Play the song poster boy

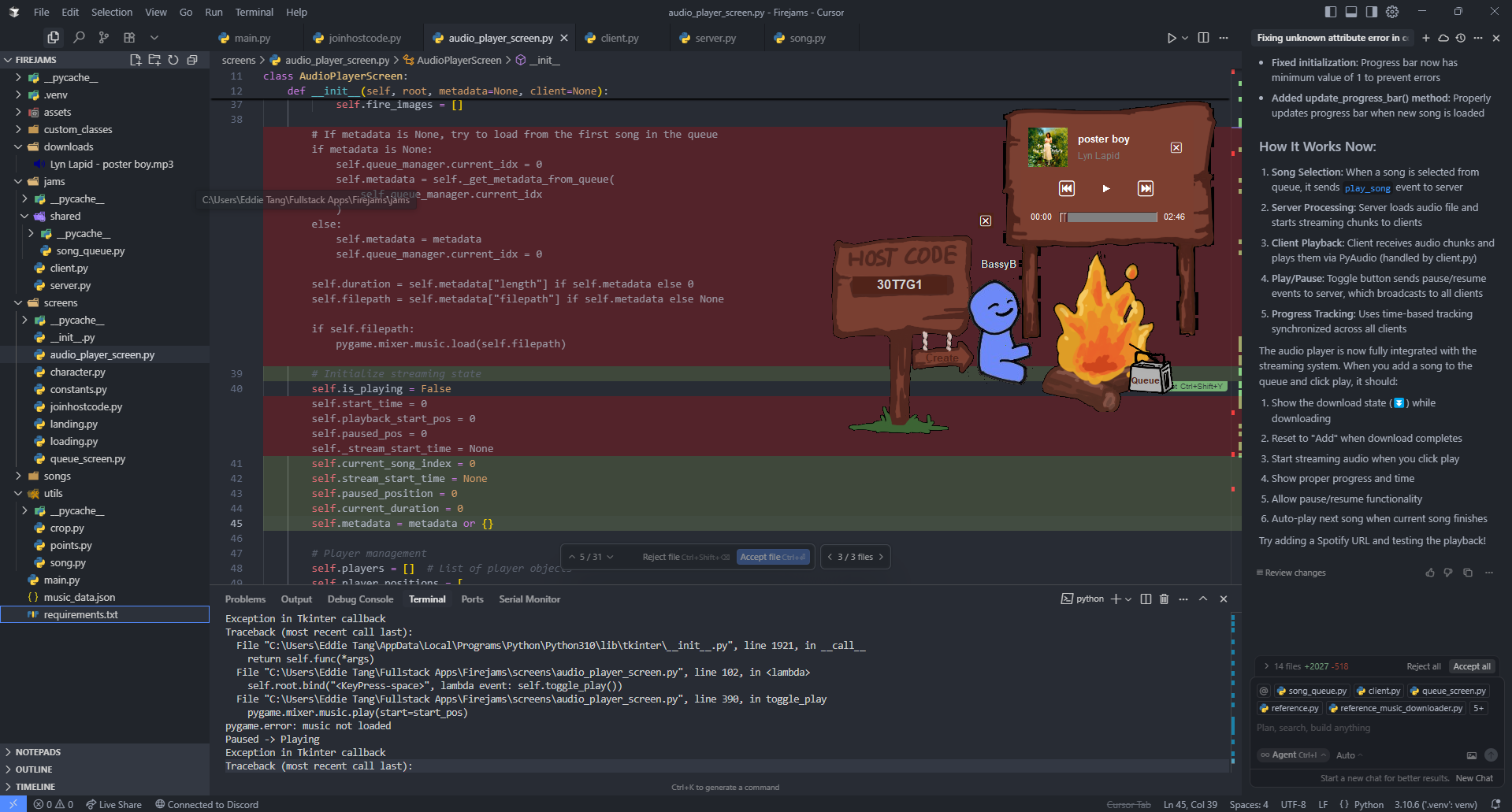pyautogui.click(x=1106, y=188)
